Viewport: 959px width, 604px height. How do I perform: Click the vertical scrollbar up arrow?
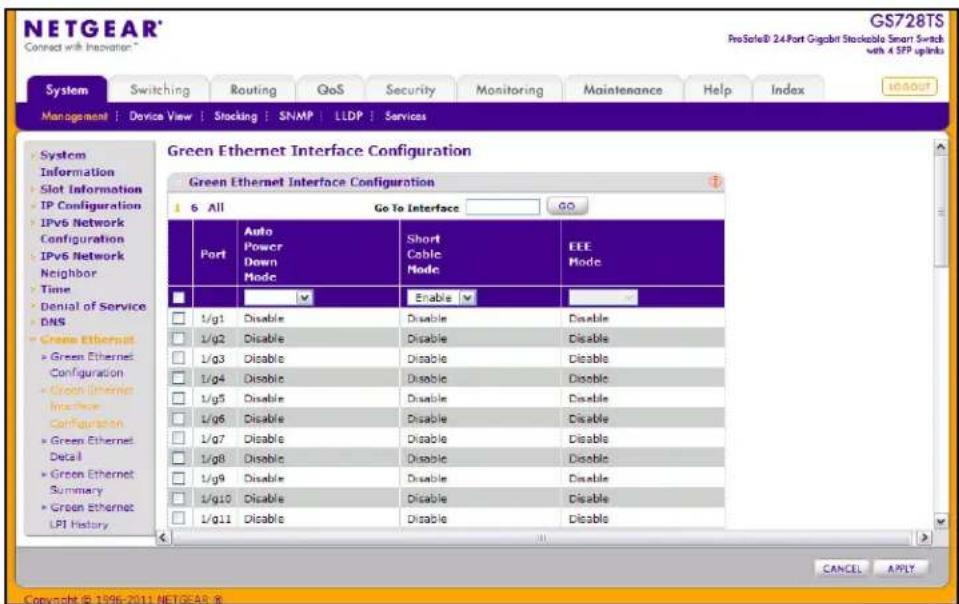coord(941,147)
